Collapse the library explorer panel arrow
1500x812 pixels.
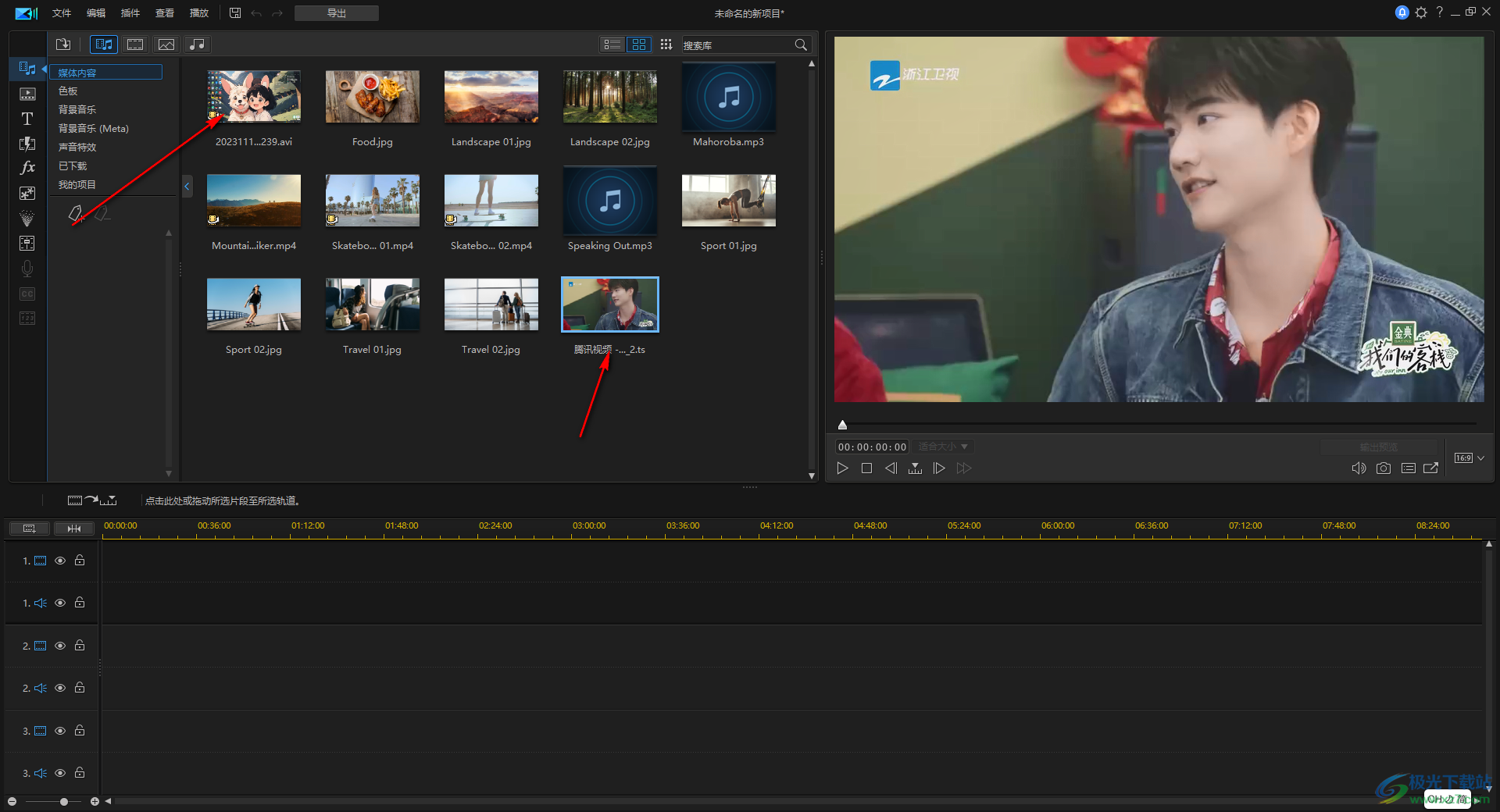[187, 187]
